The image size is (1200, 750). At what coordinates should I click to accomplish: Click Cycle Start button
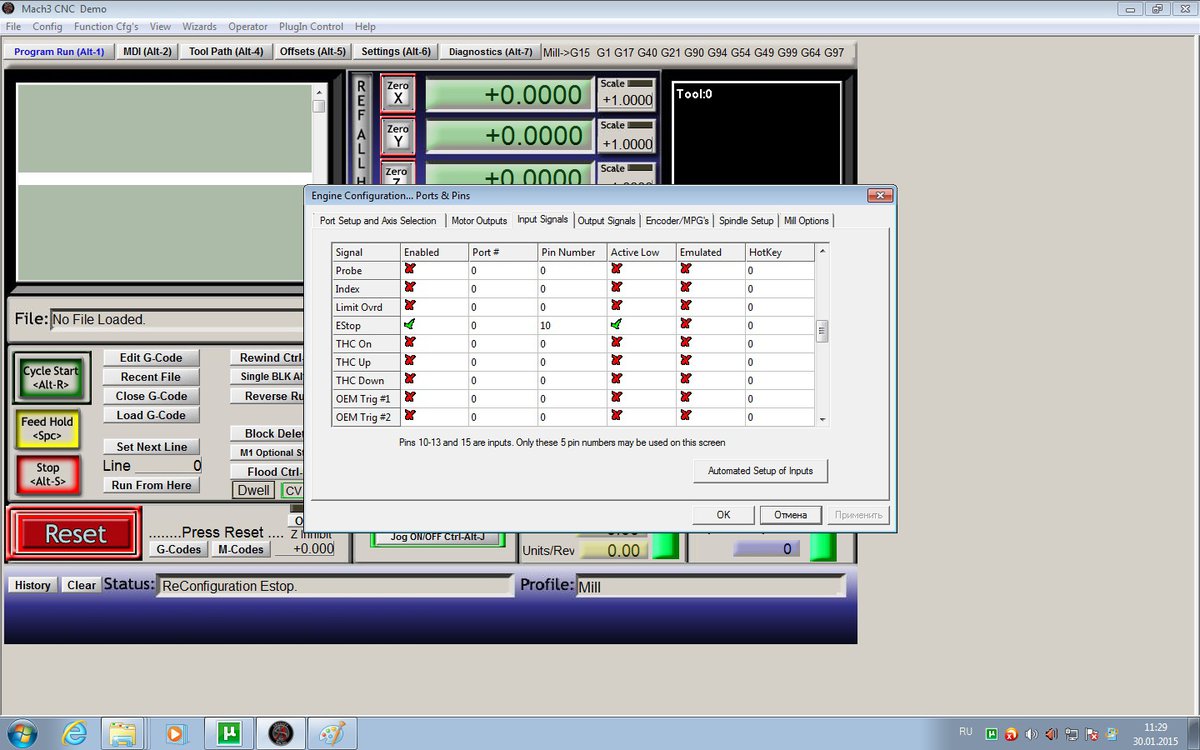51,377
